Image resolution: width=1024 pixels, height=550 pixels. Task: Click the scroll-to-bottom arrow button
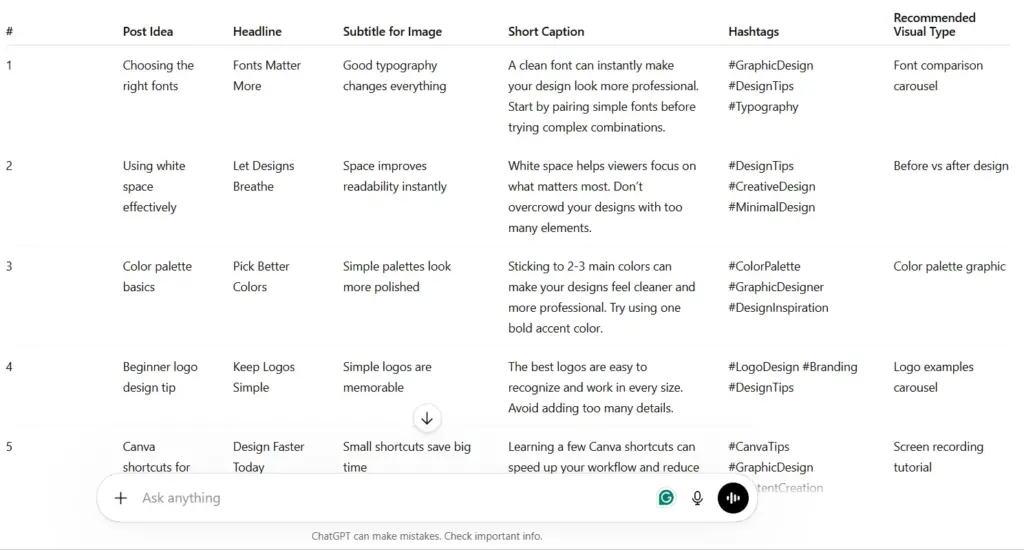(x=426, y=419)
